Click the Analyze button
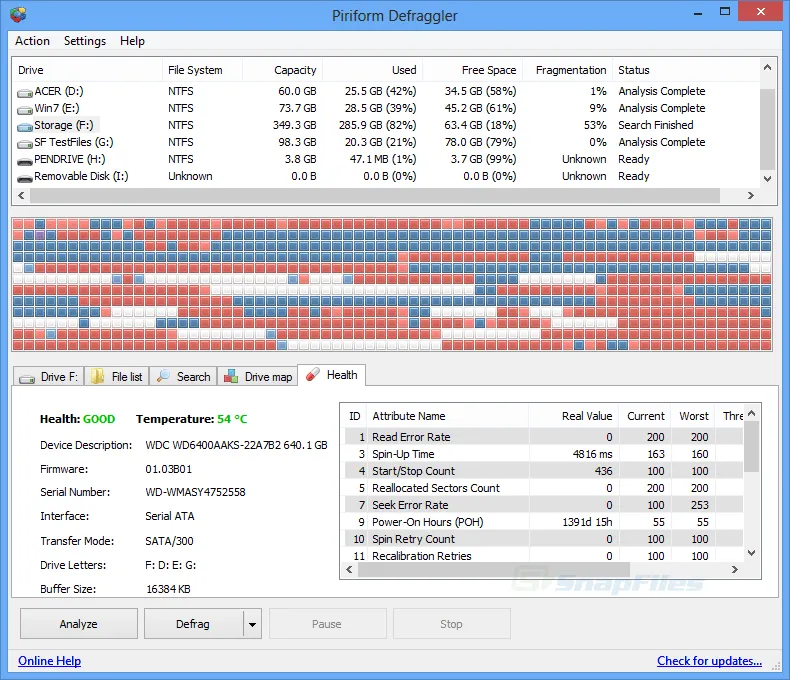The image size is (790, 680). tap(79, 624)
